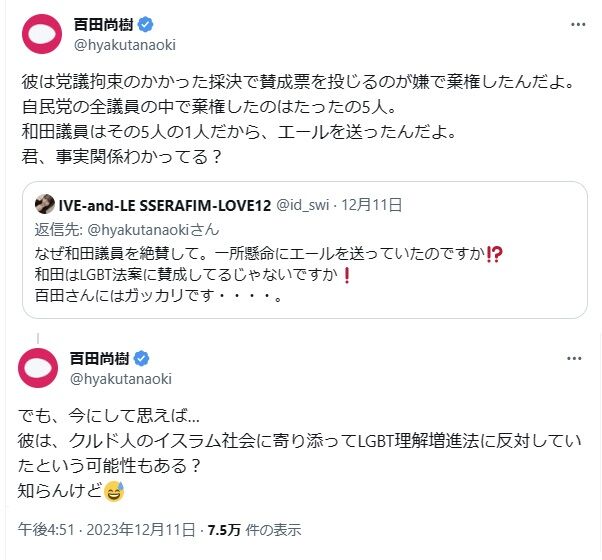Click @hyakutanaoki handle under second tweet name

[x=121, y=379]
